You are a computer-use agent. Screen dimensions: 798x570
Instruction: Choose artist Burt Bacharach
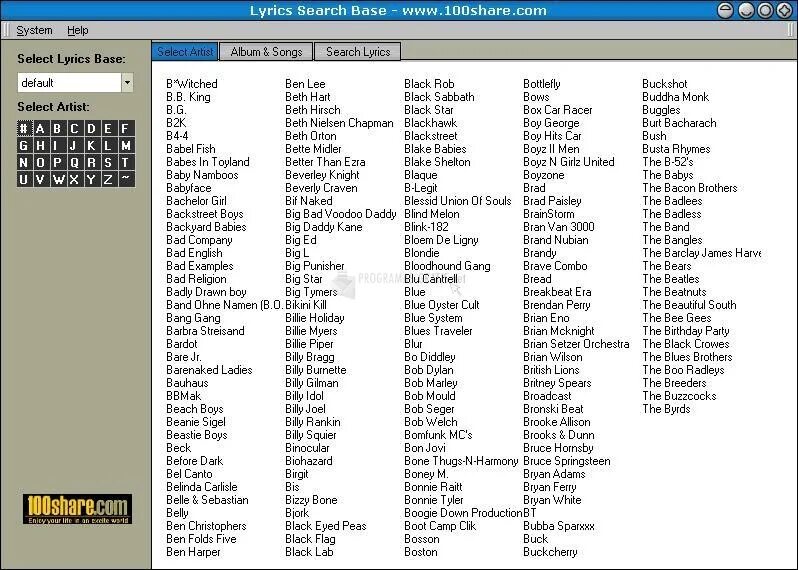(x=679, y=123)
